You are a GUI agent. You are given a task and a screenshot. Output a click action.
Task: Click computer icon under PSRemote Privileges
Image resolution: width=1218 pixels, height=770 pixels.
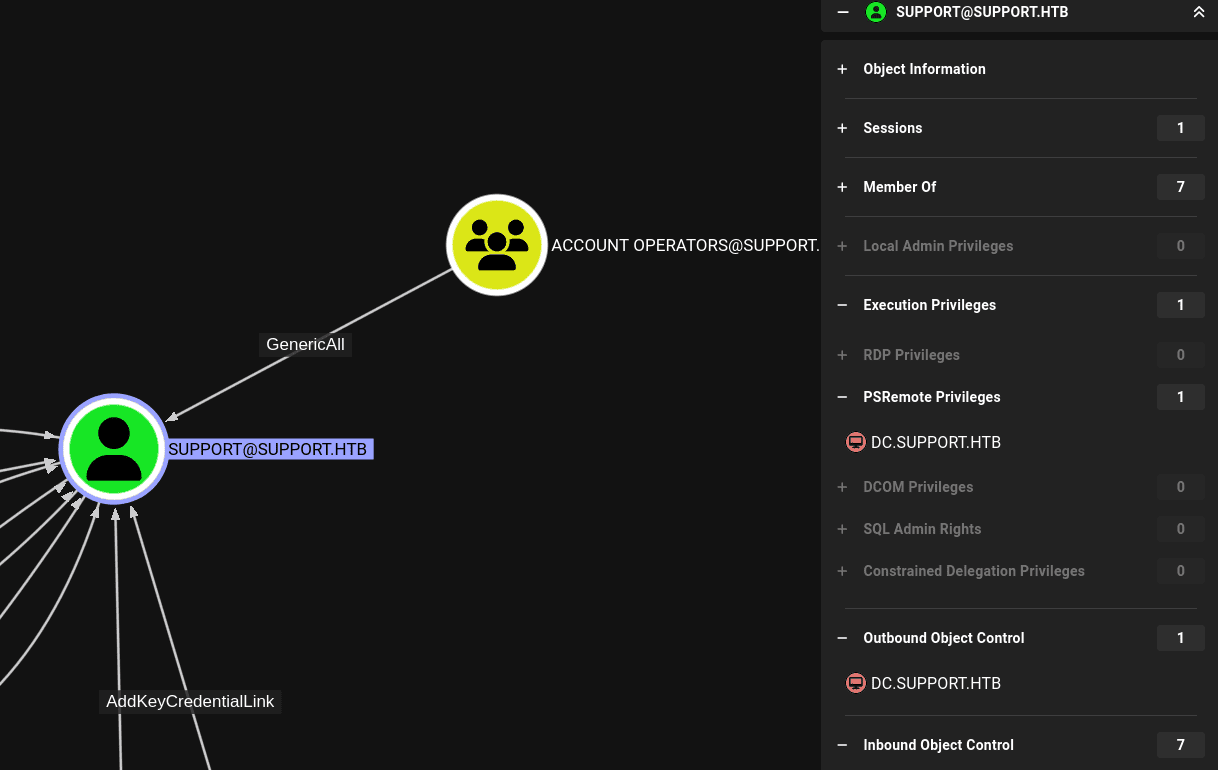coord(855,442)
